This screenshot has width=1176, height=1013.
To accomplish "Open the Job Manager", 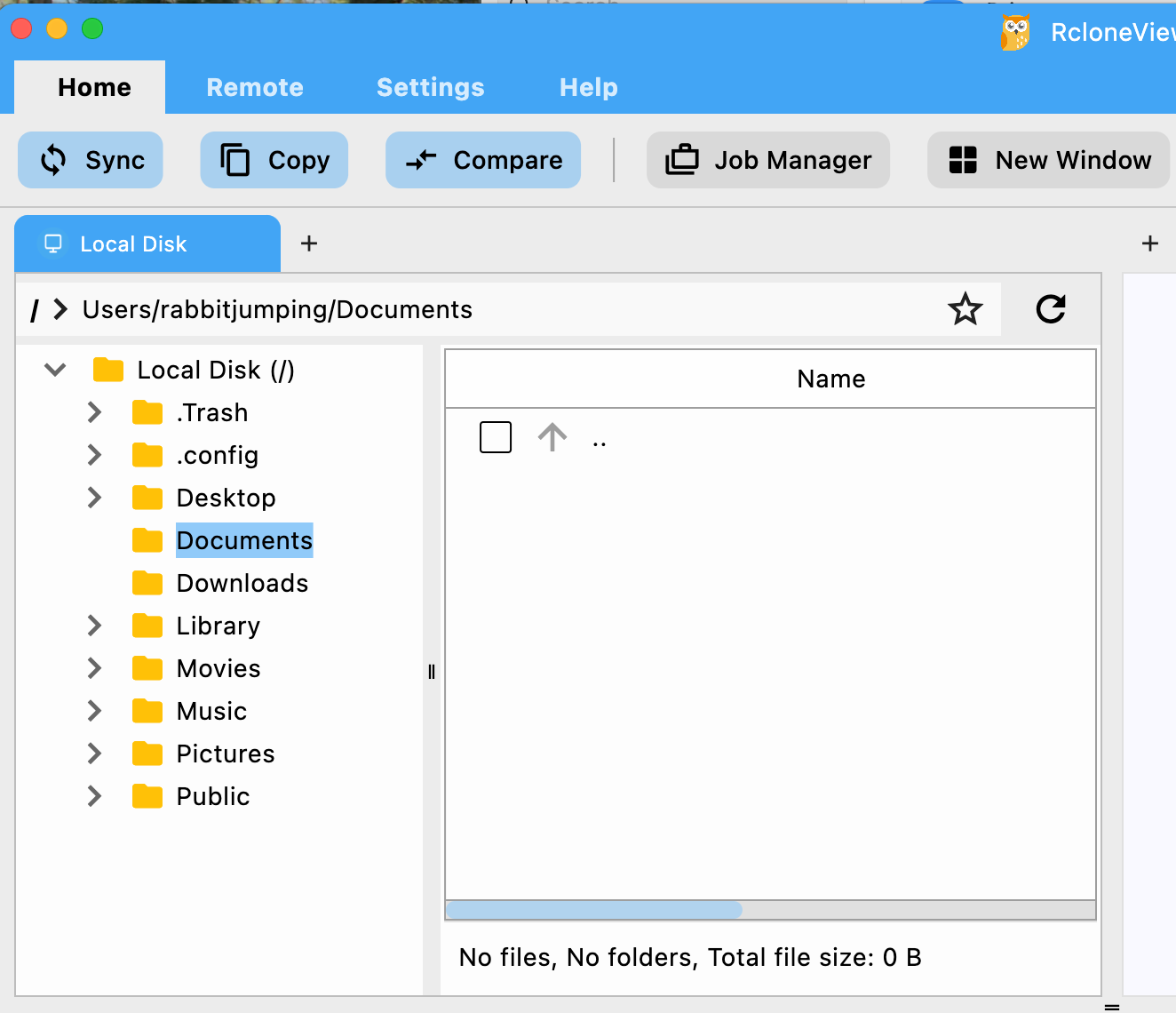I will coord(768,160).
